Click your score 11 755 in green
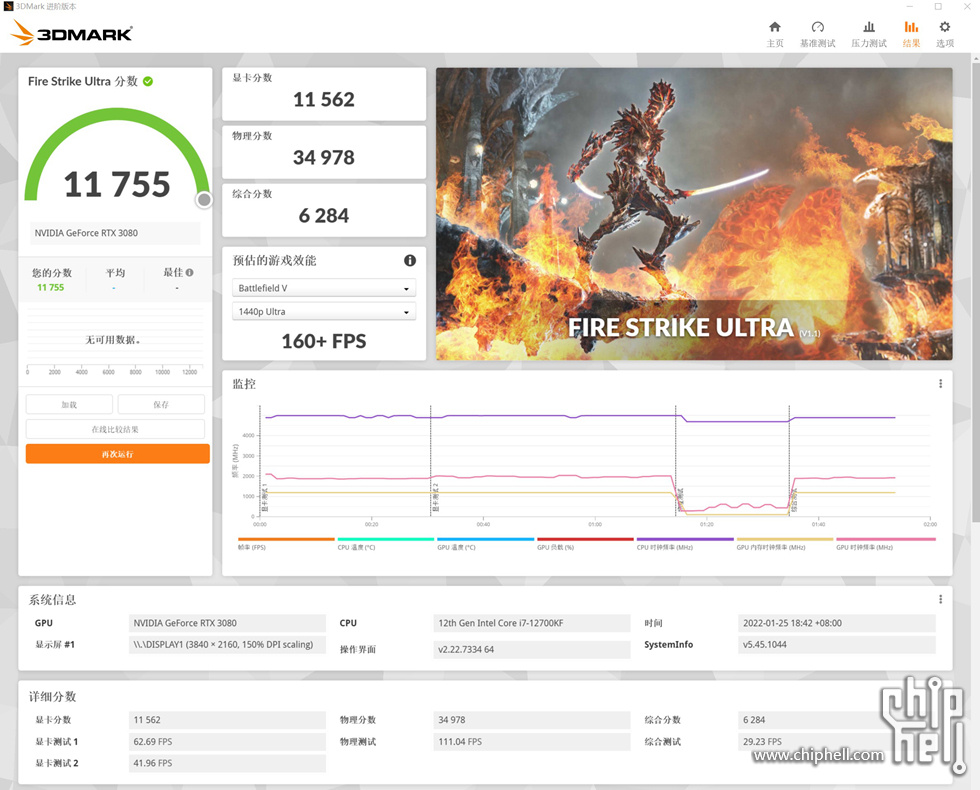980x790 pixels. click(51, 288)
